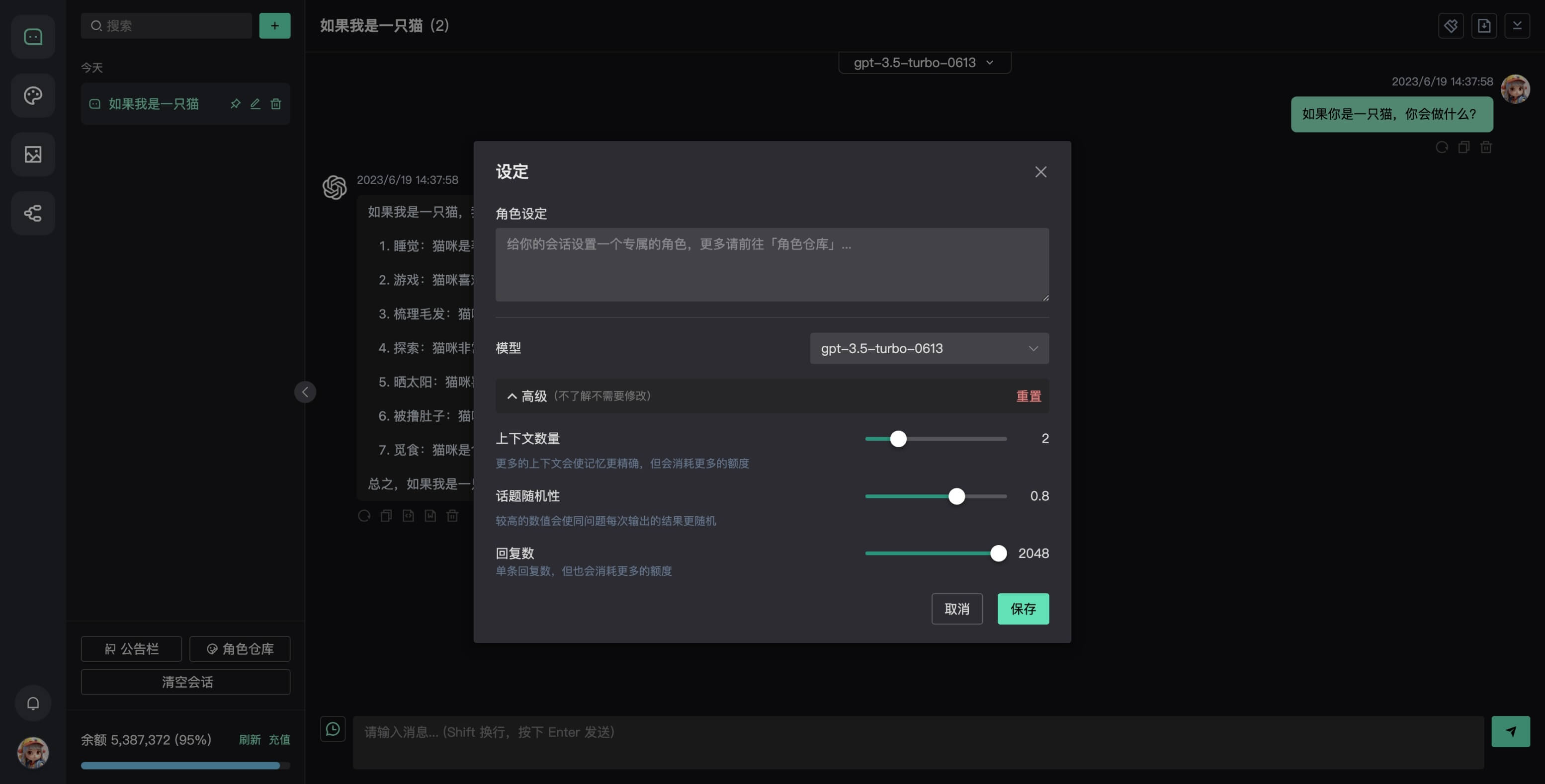Click the red 重置 reset link
The height and width of the screenshot is (784, 1545).
(x=1028, y=396)
